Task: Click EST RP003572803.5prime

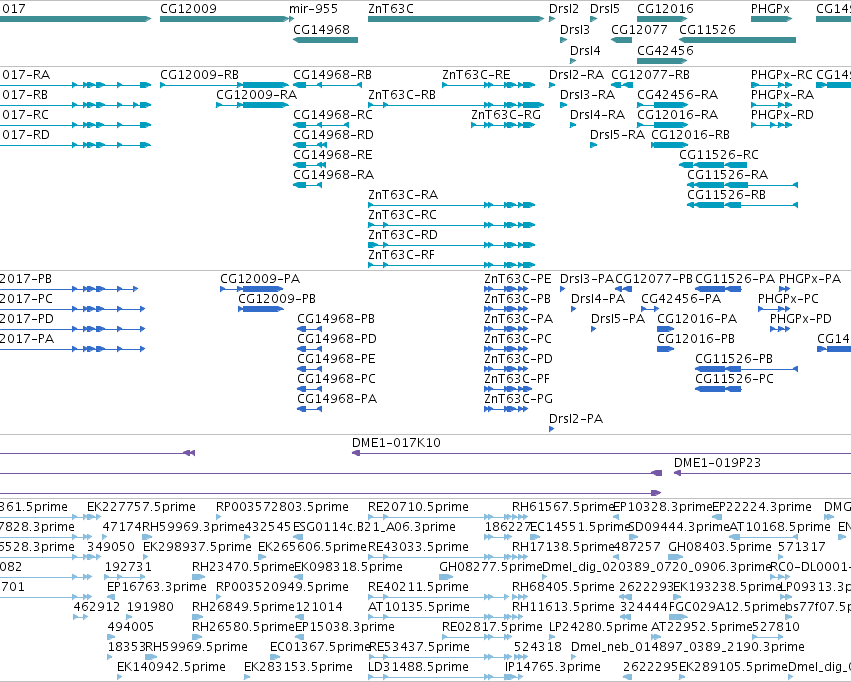Action: coord(282,507)
